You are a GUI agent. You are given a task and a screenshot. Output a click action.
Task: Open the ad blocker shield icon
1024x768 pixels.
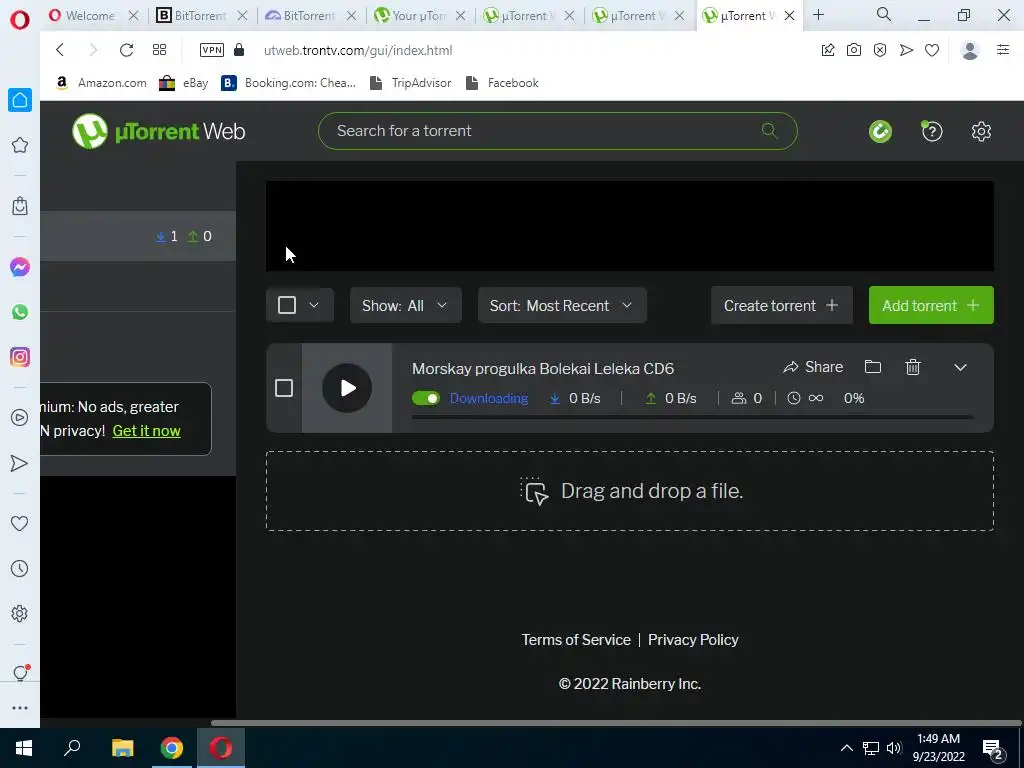click(x=880, y=50)
